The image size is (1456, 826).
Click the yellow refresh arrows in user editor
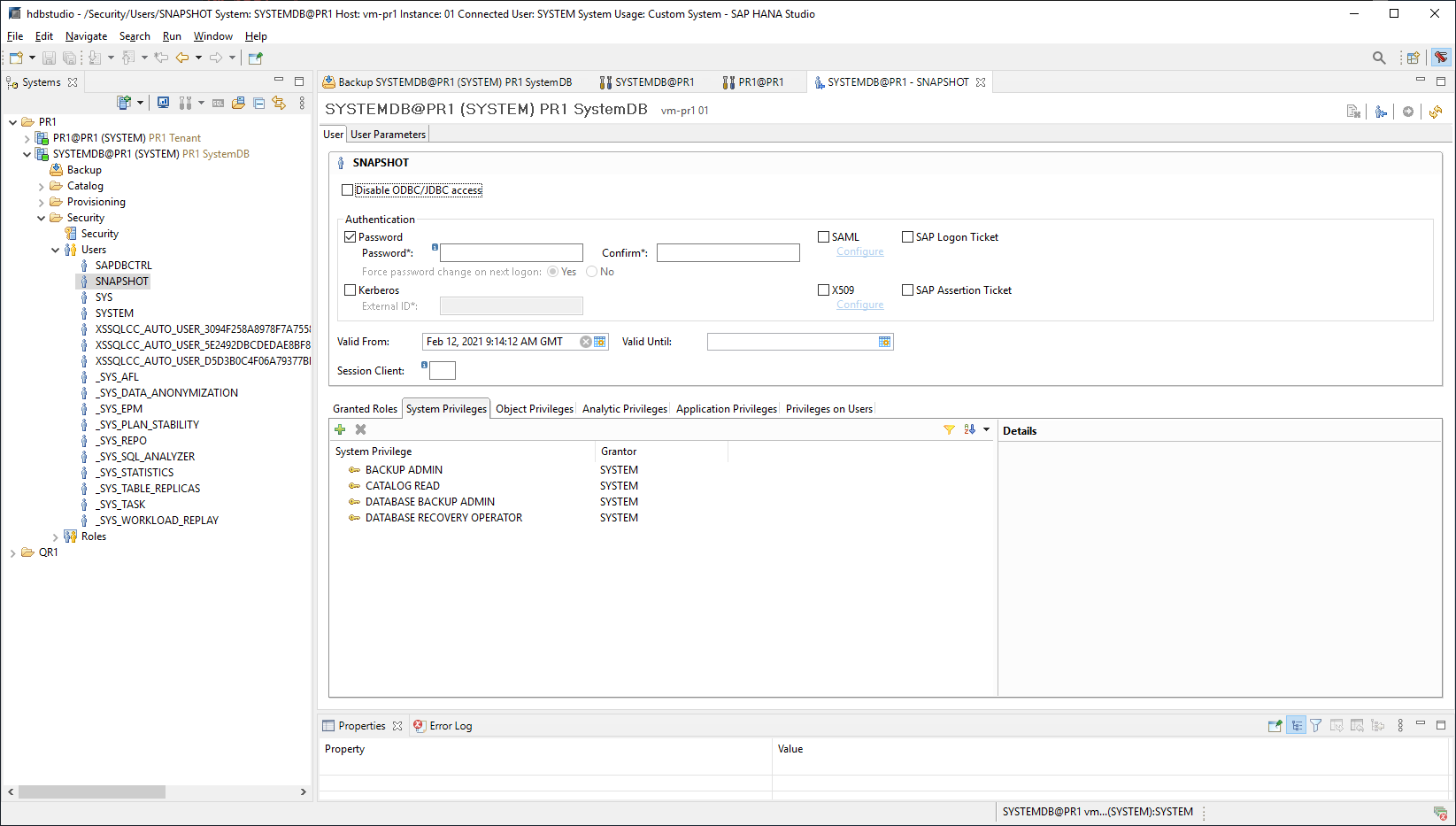pos(1436,112)
